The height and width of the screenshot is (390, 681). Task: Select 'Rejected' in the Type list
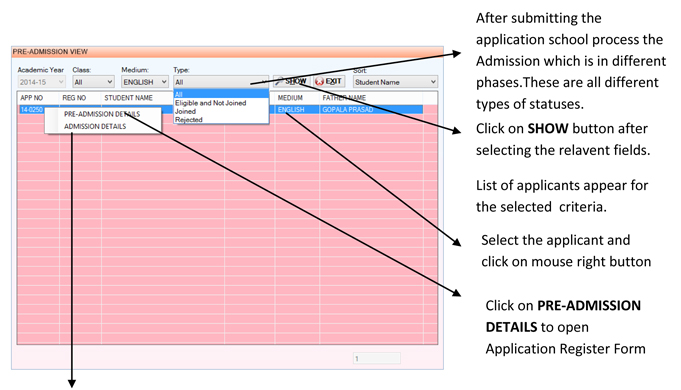(x=189, y=119)
